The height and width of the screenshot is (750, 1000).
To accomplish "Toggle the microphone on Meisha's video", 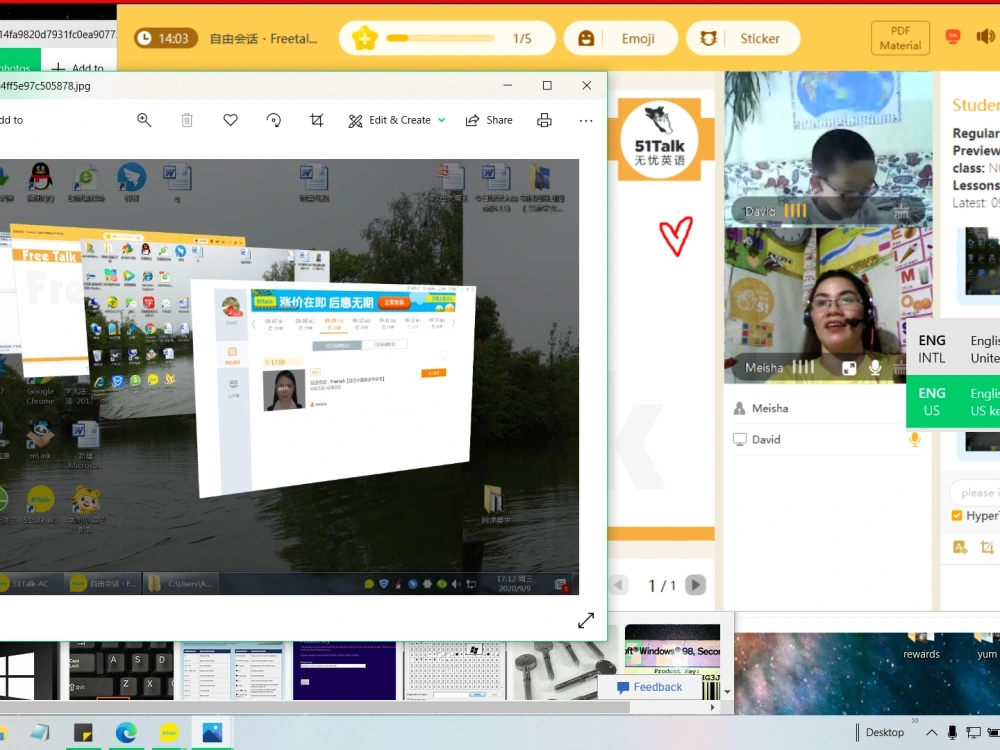I will click(x=875, y=368).
